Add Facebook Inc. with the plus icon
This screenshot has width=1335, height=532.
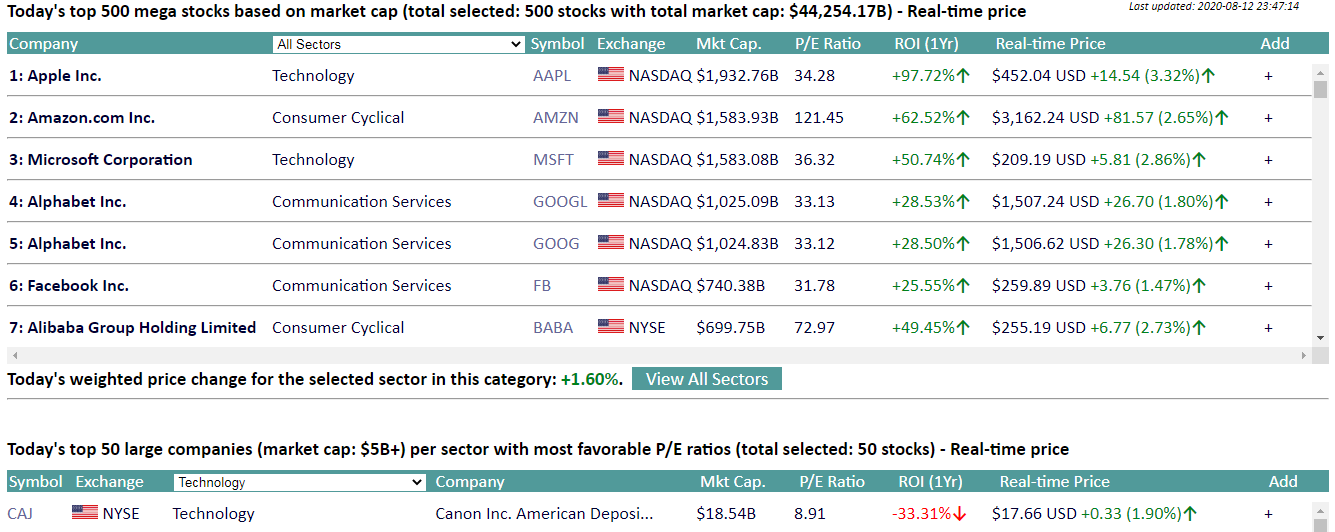[1268, 286]
